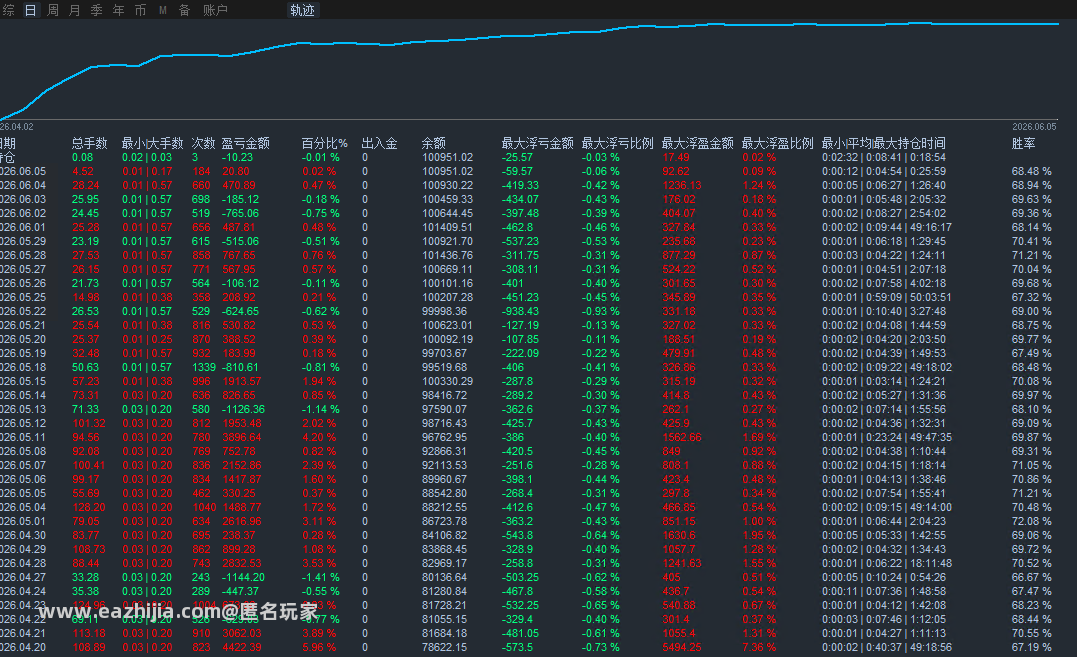The height and width of the screenshot is (657, 1077).
Task: Select balance cell 100930.22
Action: click(447, 185)
